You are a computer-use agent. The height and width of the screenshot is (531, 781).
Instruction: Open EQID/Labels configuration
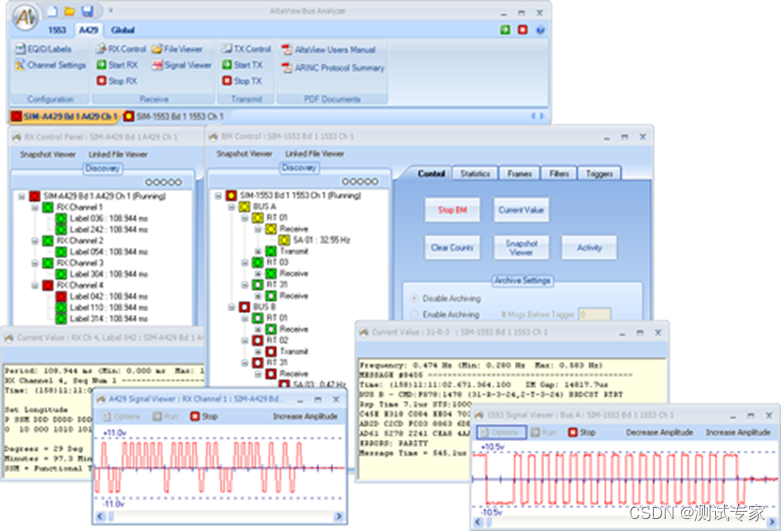click(x=43, y=49)
